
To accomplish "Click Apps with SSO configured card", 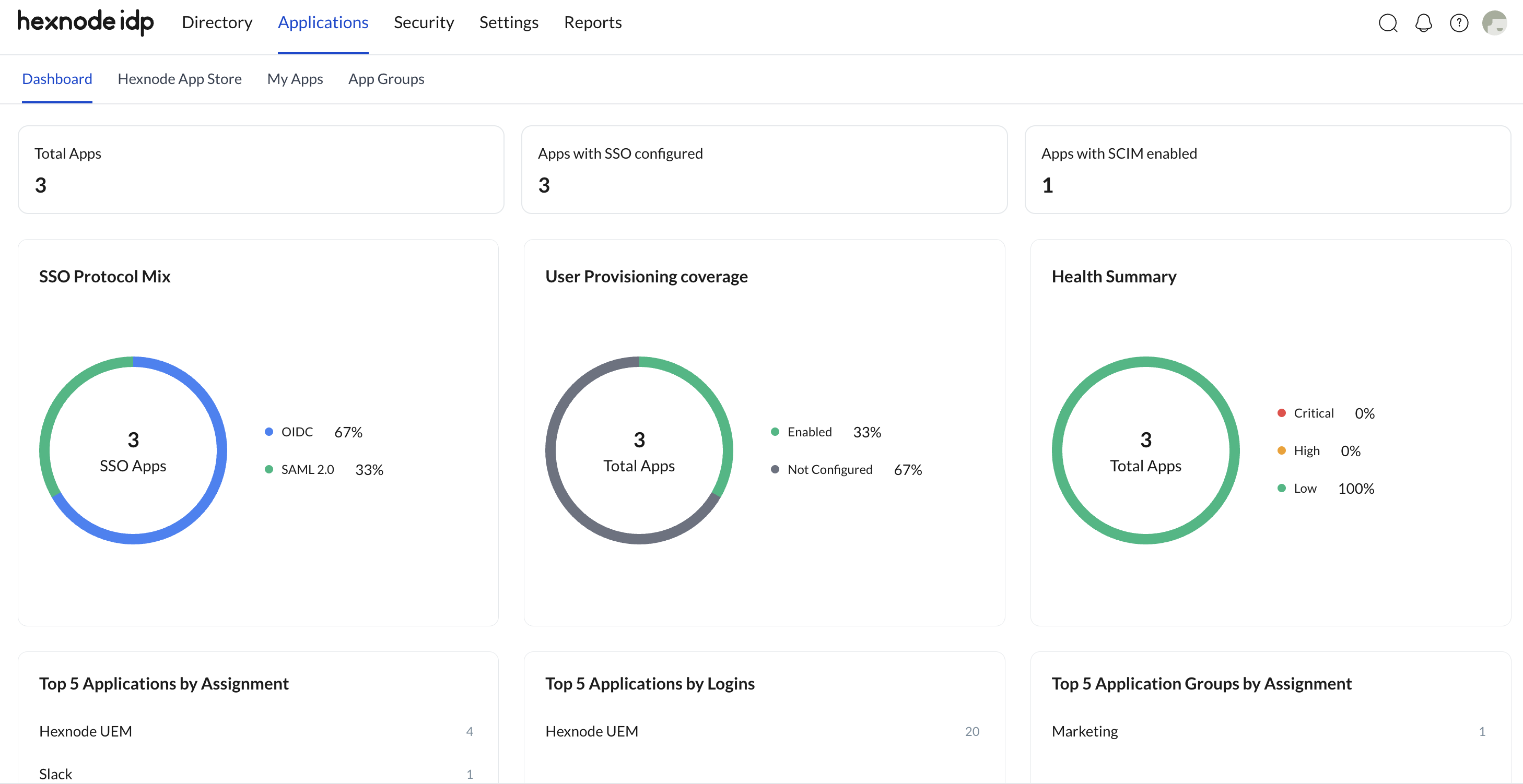I will coord(764,170).
